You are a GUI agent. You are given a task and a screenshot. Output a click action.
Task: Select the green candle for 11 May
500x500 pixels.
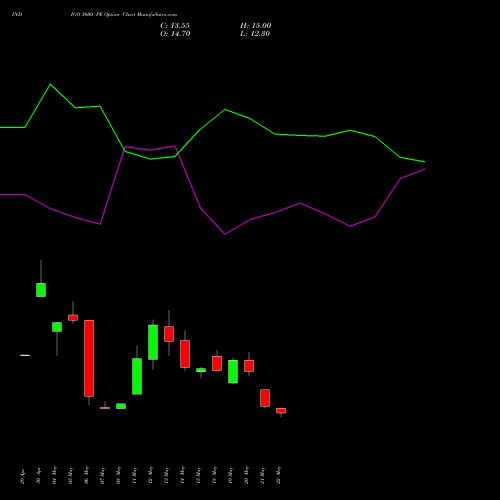[137, 376]
